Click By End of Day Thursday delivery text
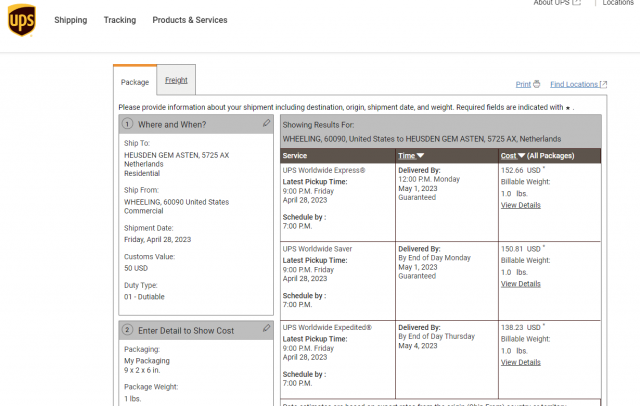This screenshot has height=406, width=640. (x=437, y=336)
